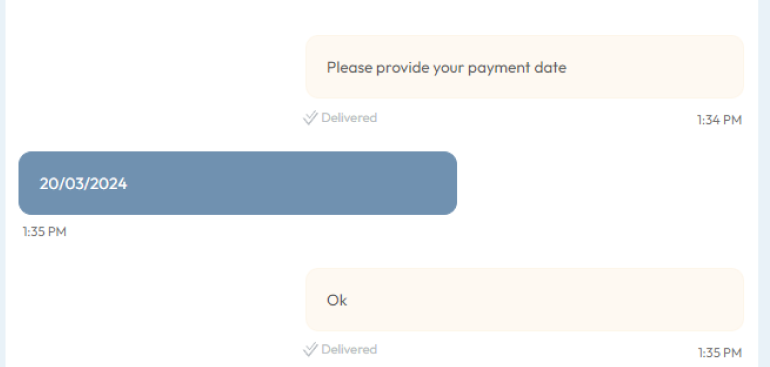This screenshot has width=770, height=367.
Task: Click the light blue right edge of the chat panel
Action: pos(764,183)
